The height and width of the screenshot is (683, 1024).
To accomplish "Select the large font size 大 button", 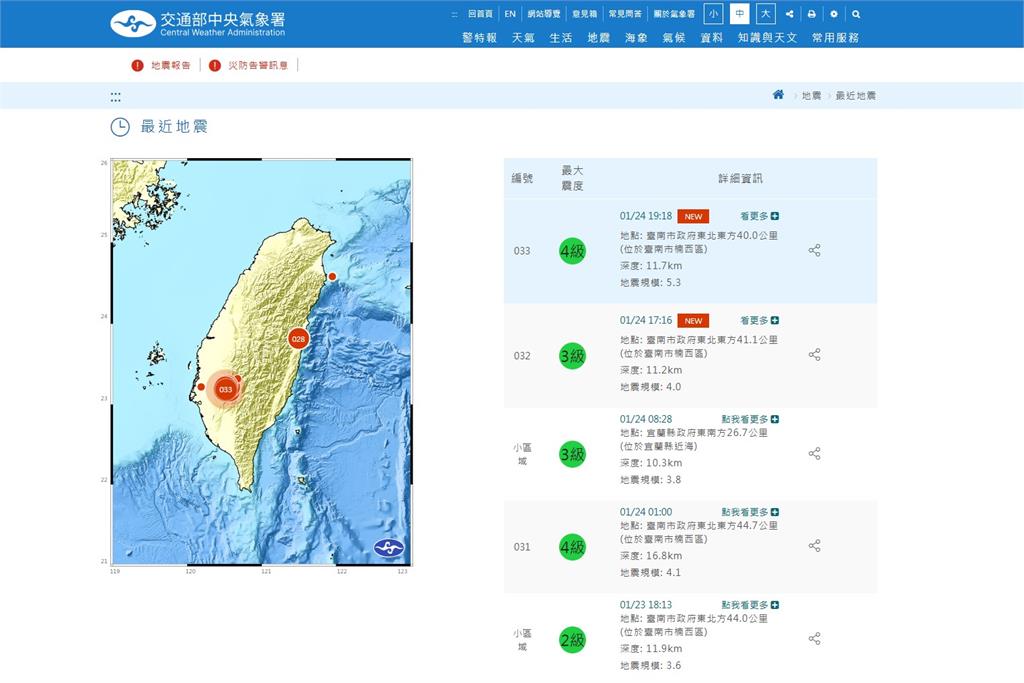I will click(765, 14).
